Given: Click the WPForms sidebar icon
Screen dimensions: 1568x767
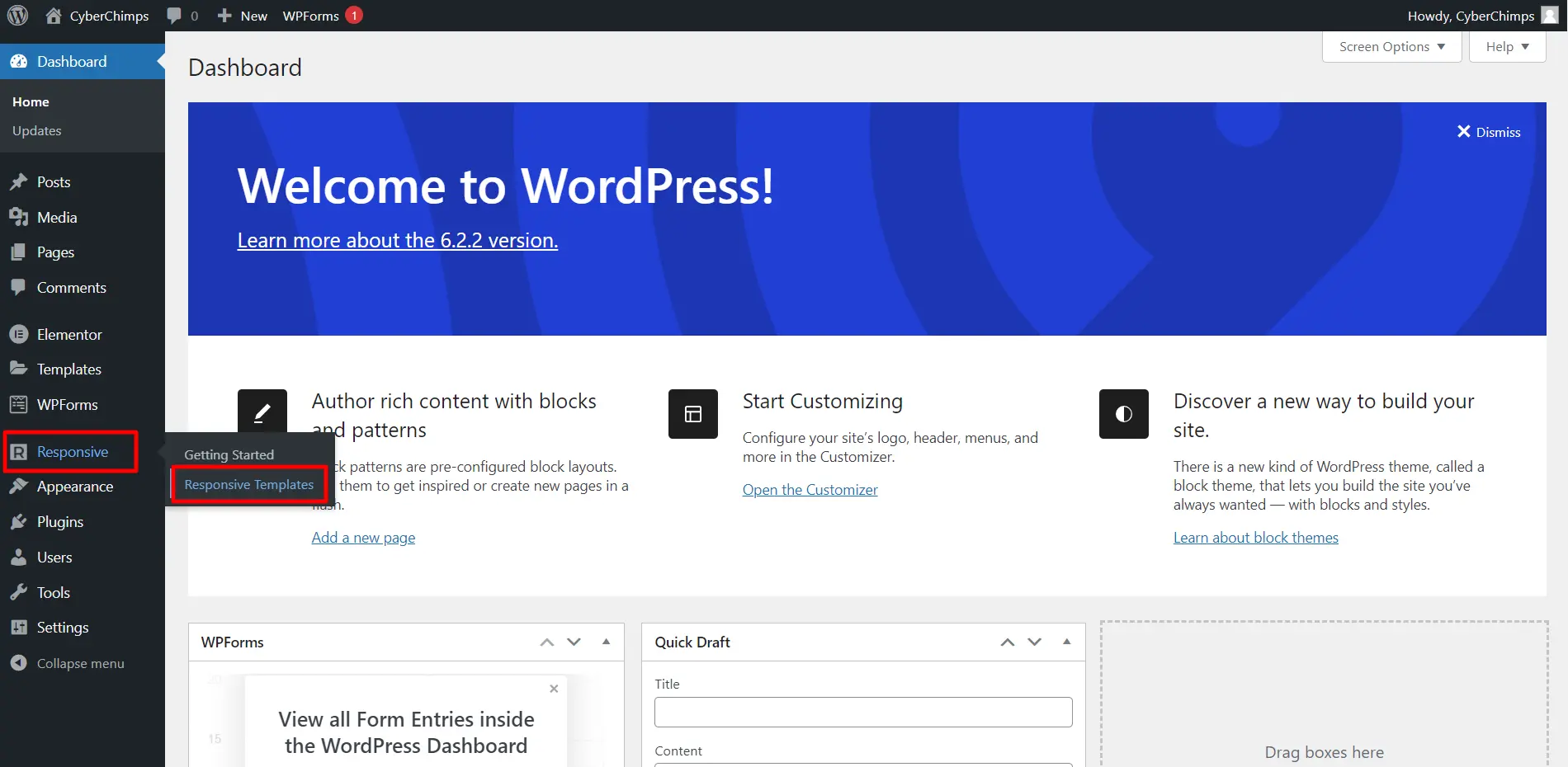Looking at the screenshot, I should click(x=19, y=404).
